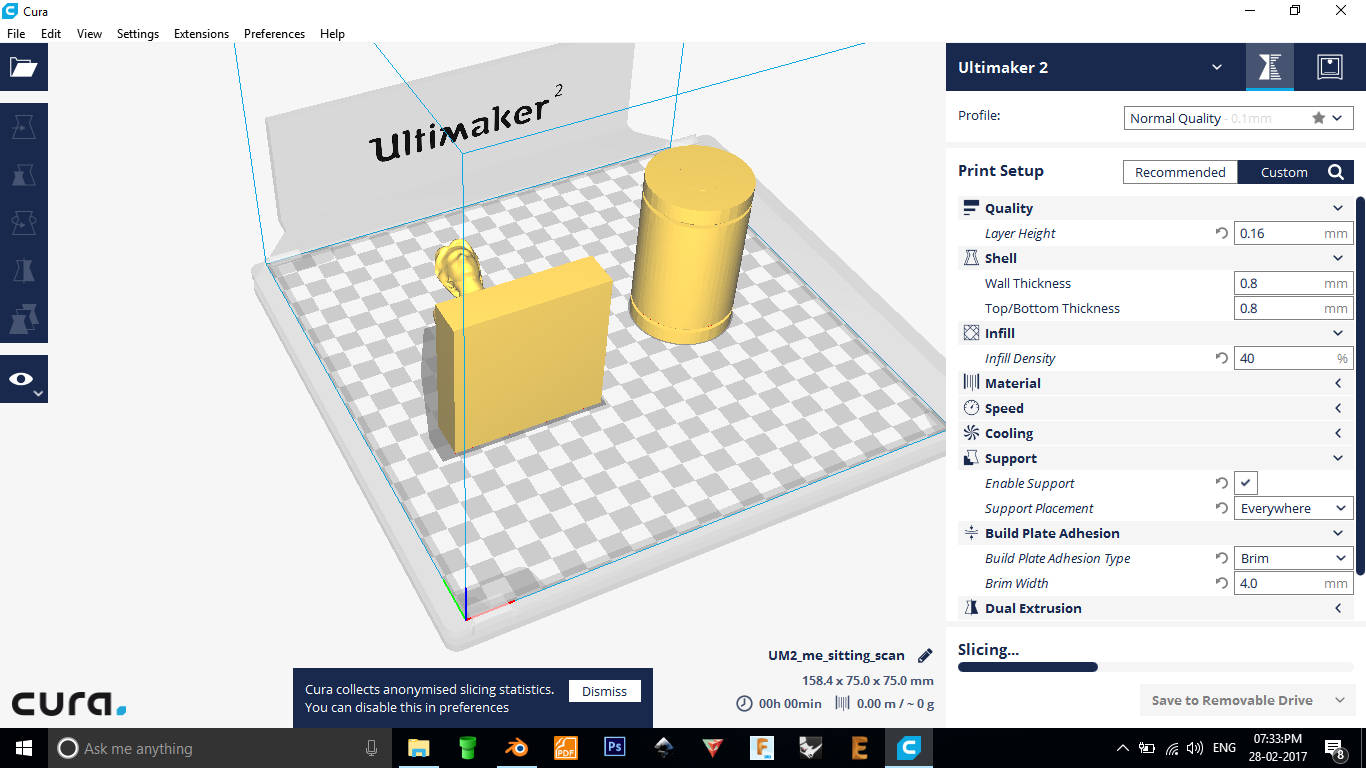
Task: Reset Infill Density to default value
Action: pos(1221,358)
